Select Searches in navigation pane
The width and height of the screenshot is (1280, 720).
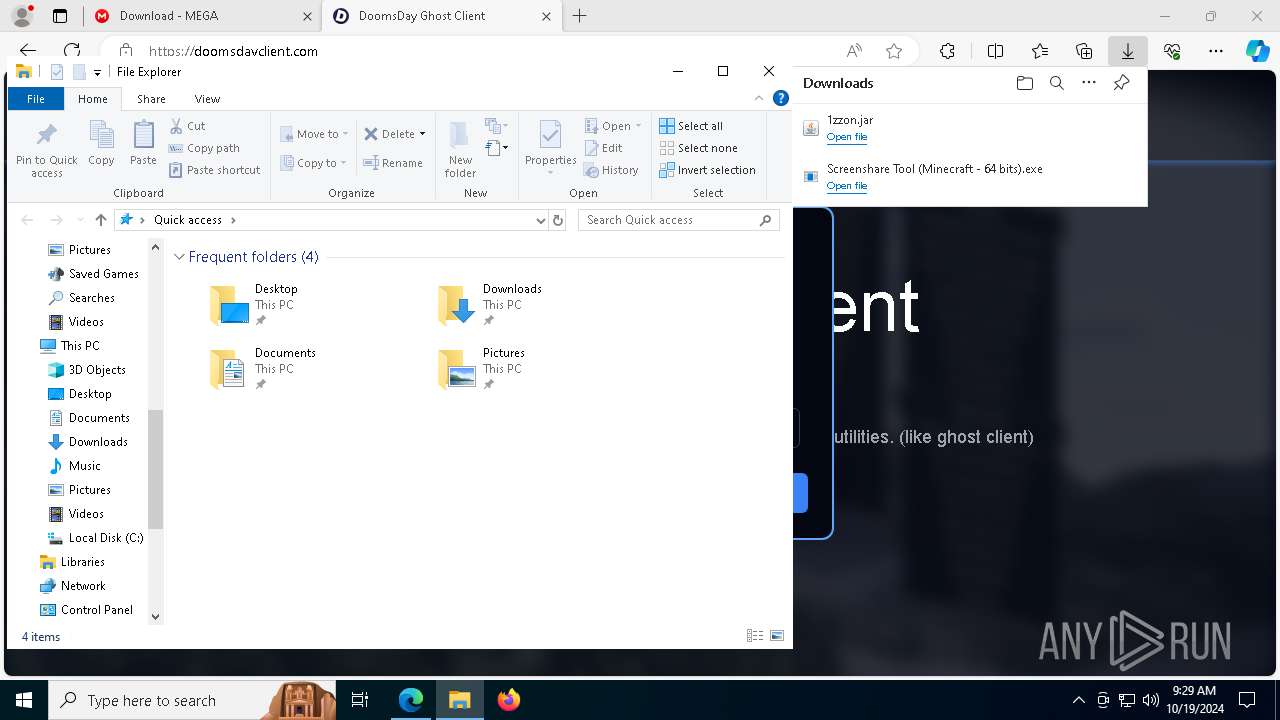pyautogui.click(x=81, y=298)
